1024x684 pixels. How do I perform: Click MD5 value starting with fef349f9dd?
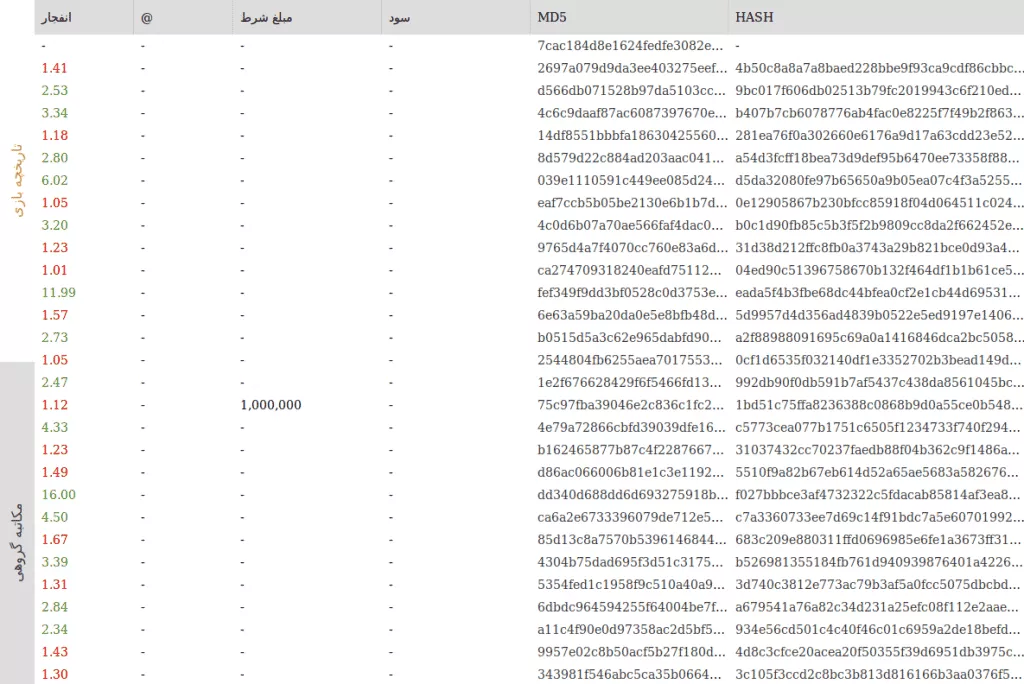coord(630,293)
